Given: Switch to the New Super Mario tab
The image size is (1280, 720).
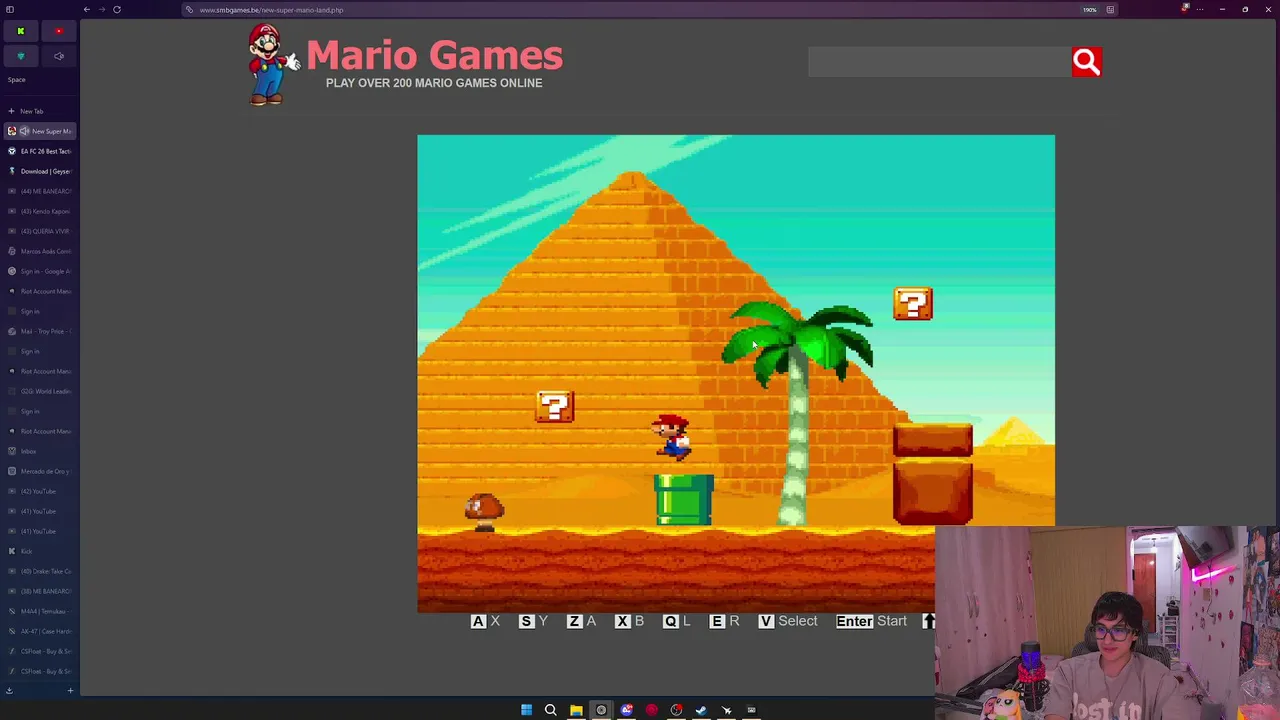Looking at the screenshot, I should click(40, 131).
